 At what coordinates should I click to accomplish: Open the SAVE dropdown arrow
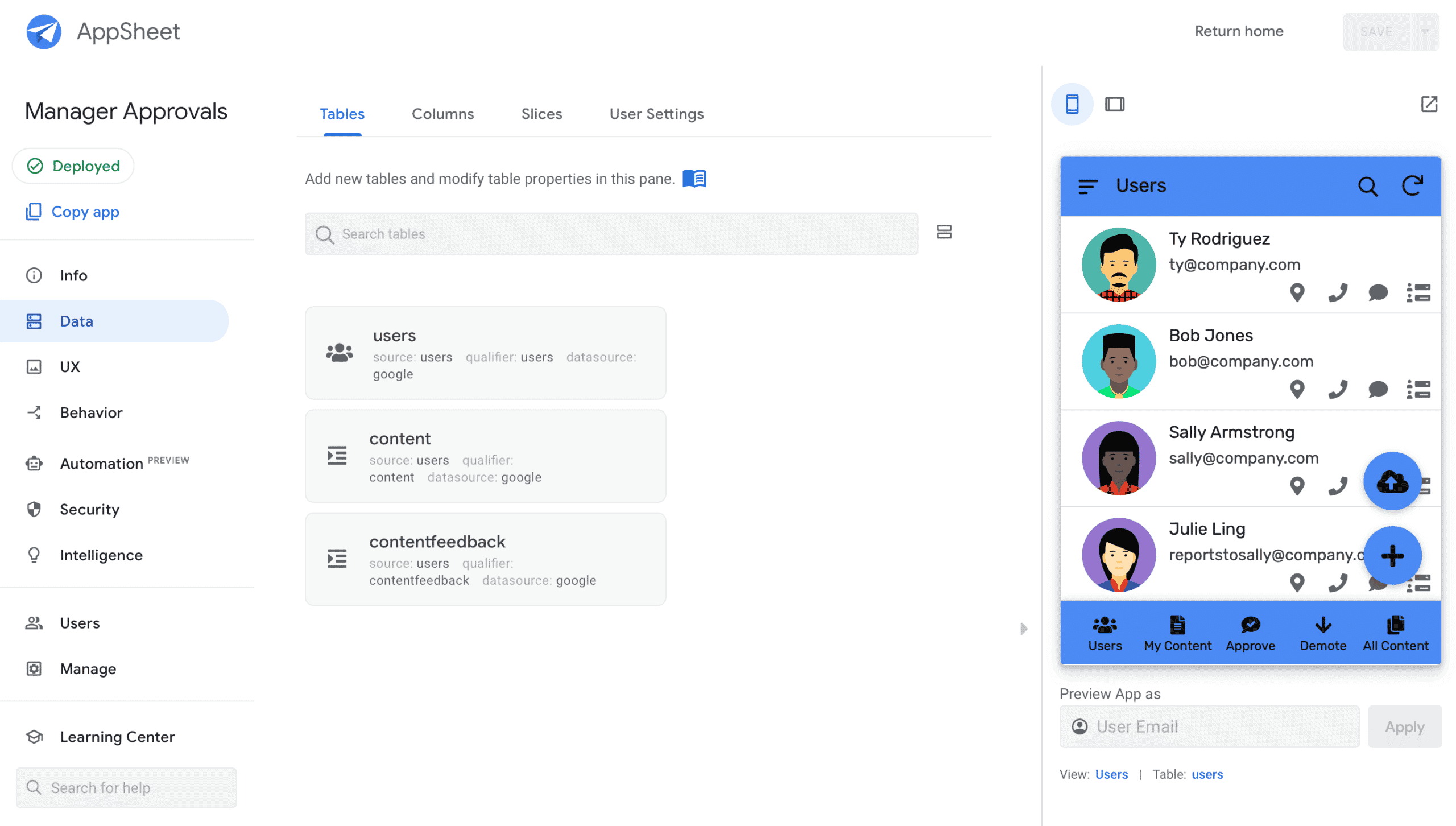coord(1426,31)
